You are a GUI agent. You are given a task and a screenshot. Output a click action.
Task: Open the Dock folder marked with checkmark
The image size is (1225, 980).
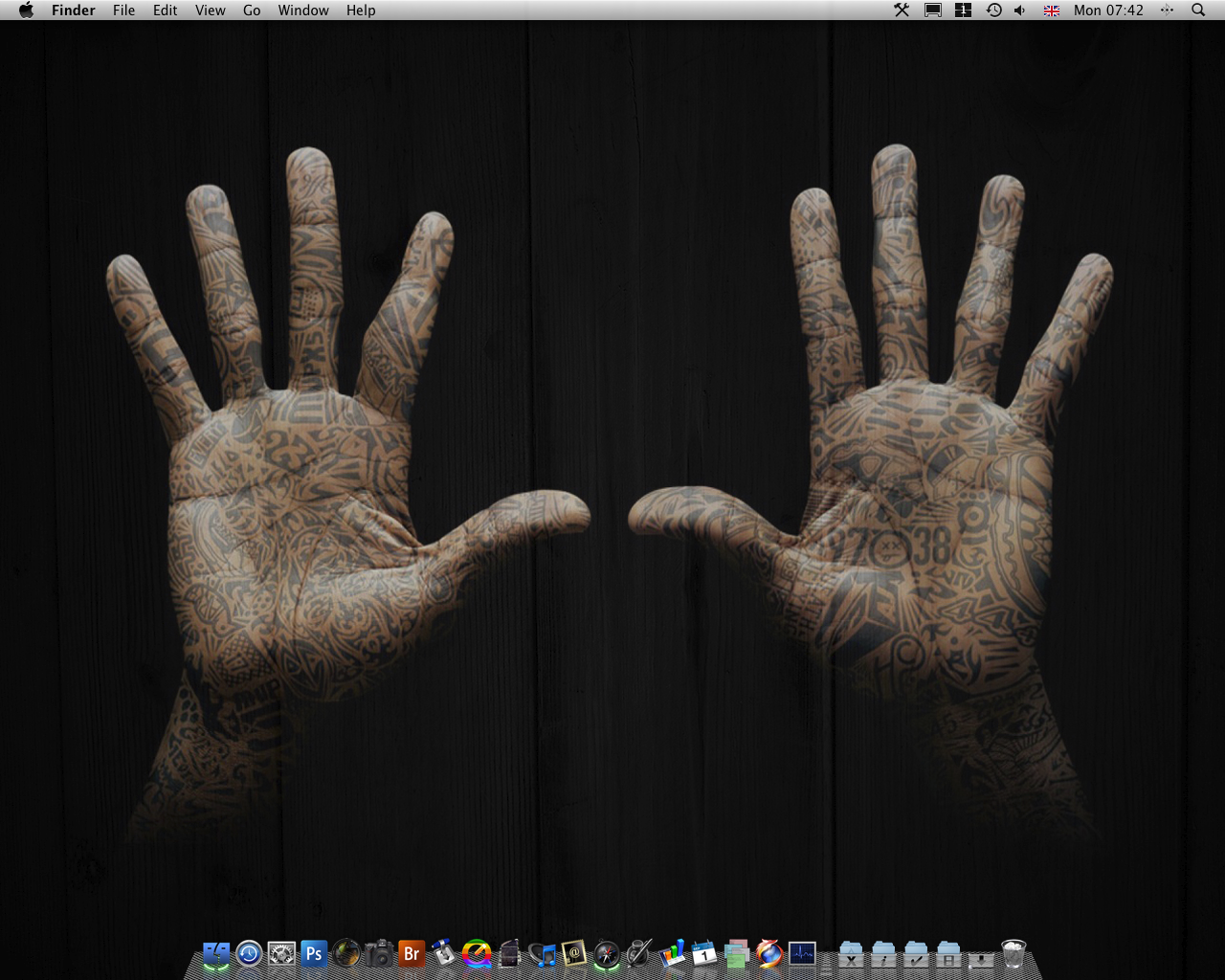(916, 954)
